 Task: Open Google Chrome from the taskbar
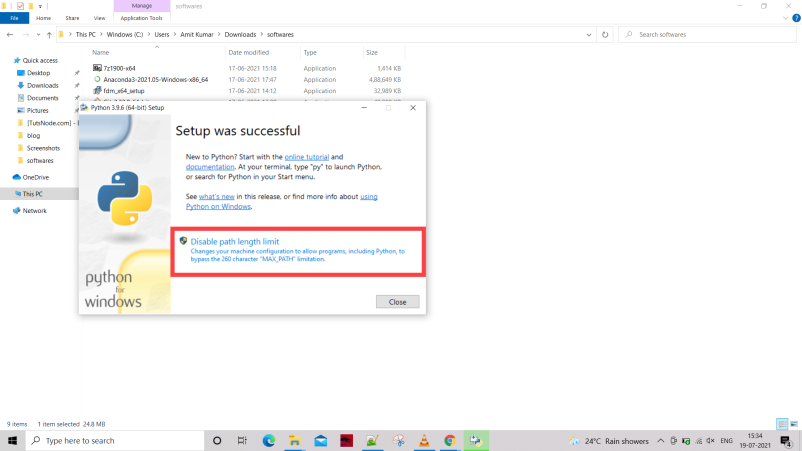point(450,441)
